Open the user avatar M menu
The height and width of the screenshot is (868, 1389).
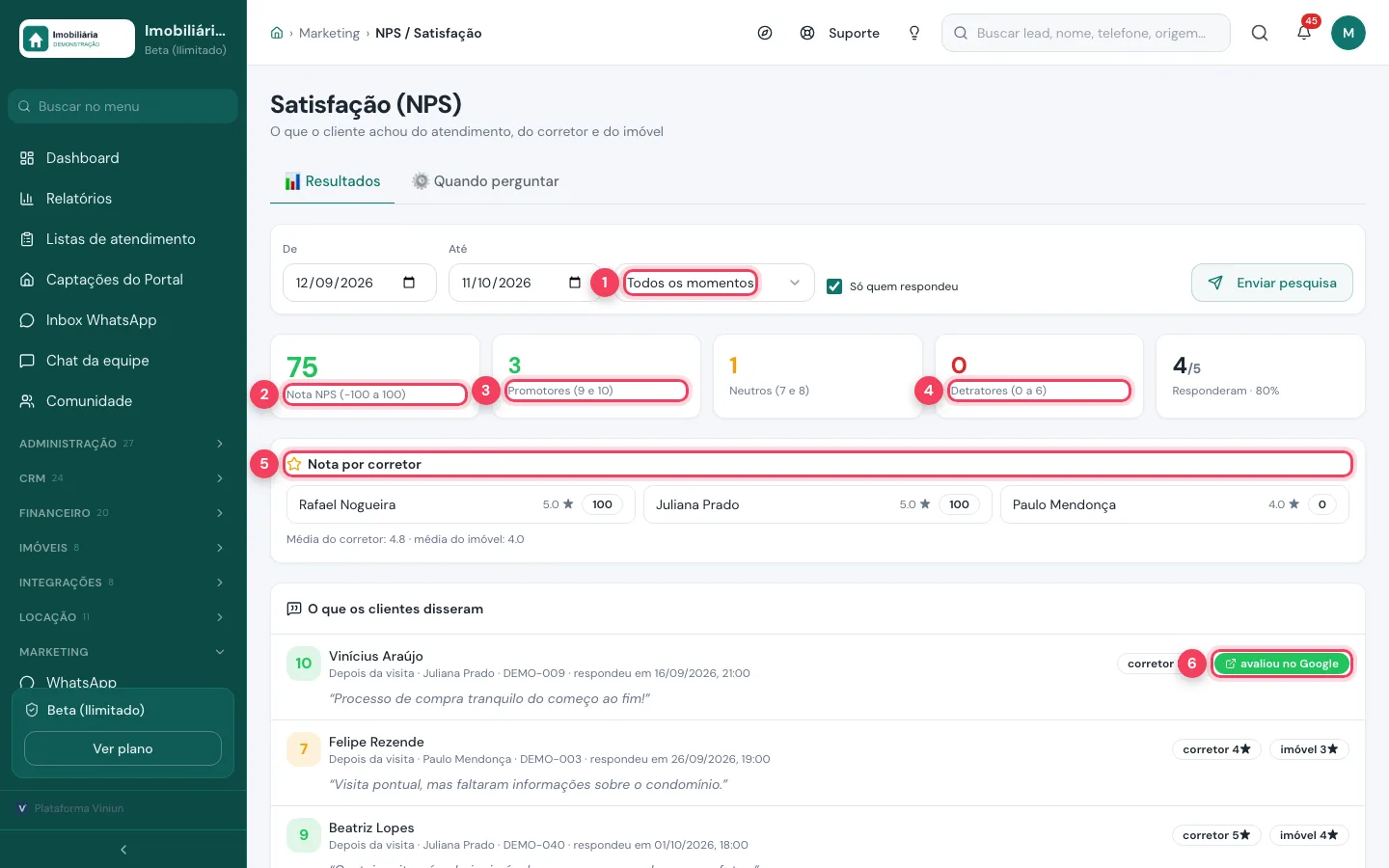(x=1348, y=33)
